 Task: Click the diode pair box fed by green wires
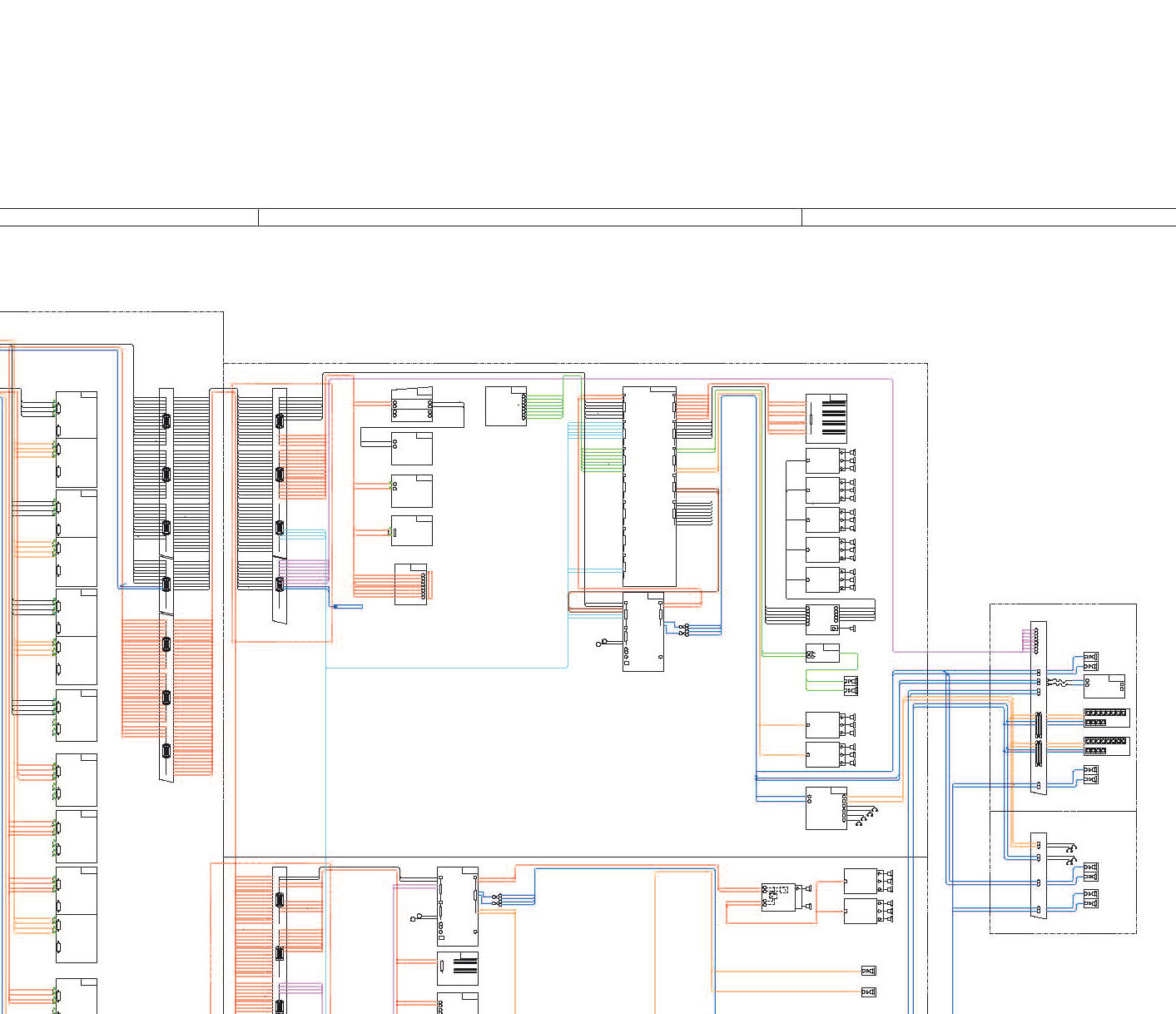850,686
